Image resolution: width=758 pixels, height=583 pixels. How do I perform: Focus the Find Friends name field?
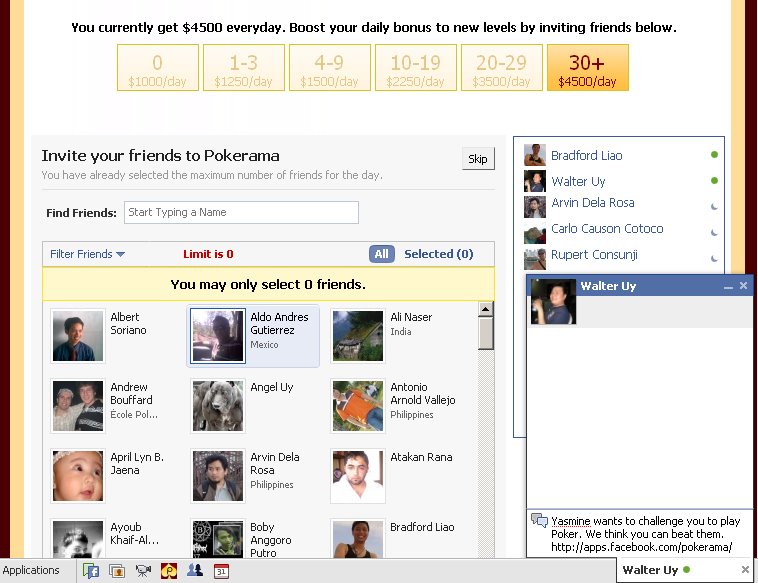241,212
